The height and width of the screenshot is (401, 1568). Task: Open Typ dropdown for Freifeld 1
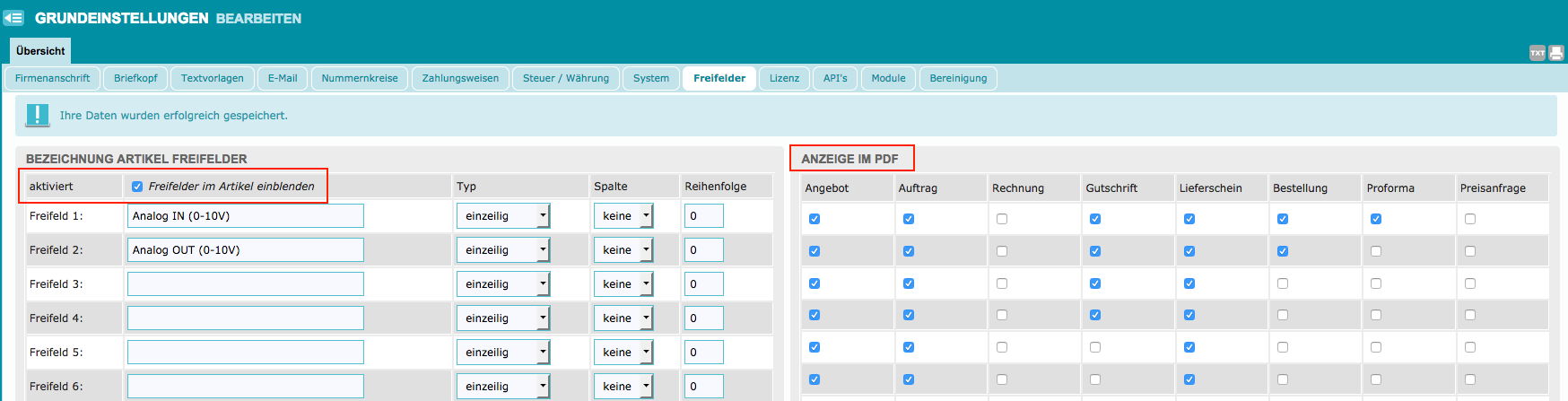click(503, 216)
